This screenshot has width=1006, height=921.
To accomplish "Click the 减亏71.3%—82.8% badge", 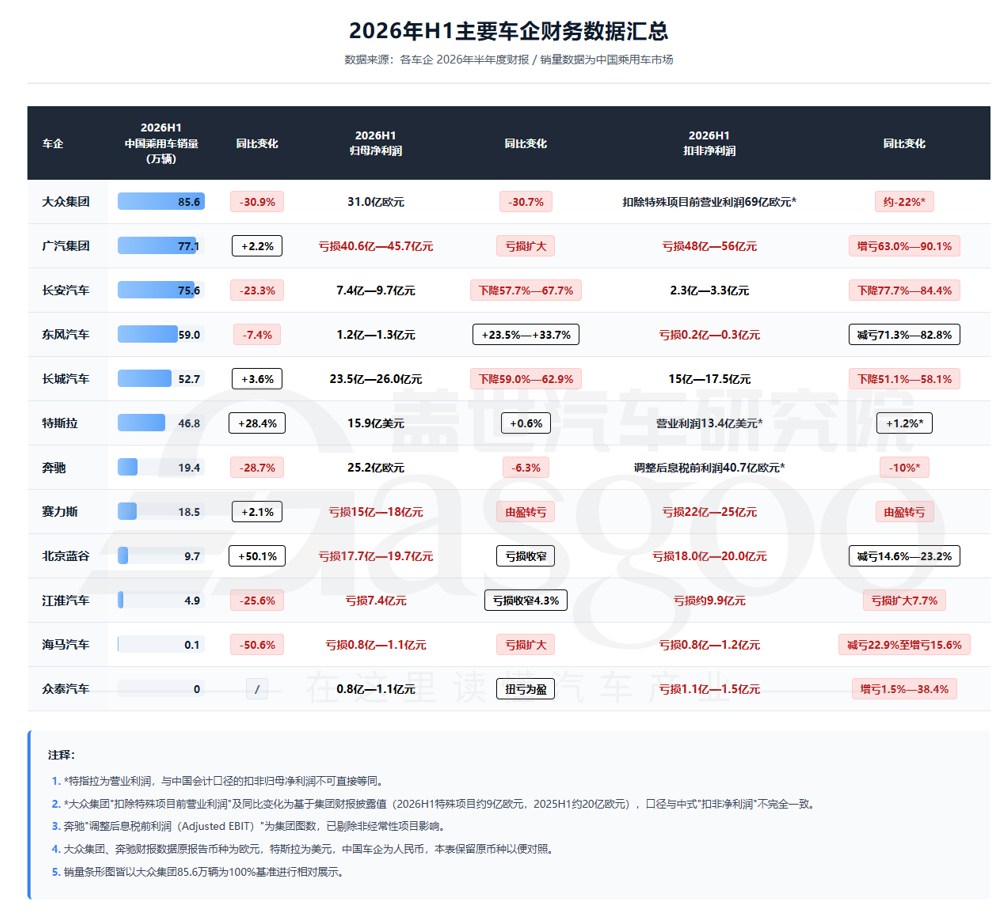I will coord(904,334).
